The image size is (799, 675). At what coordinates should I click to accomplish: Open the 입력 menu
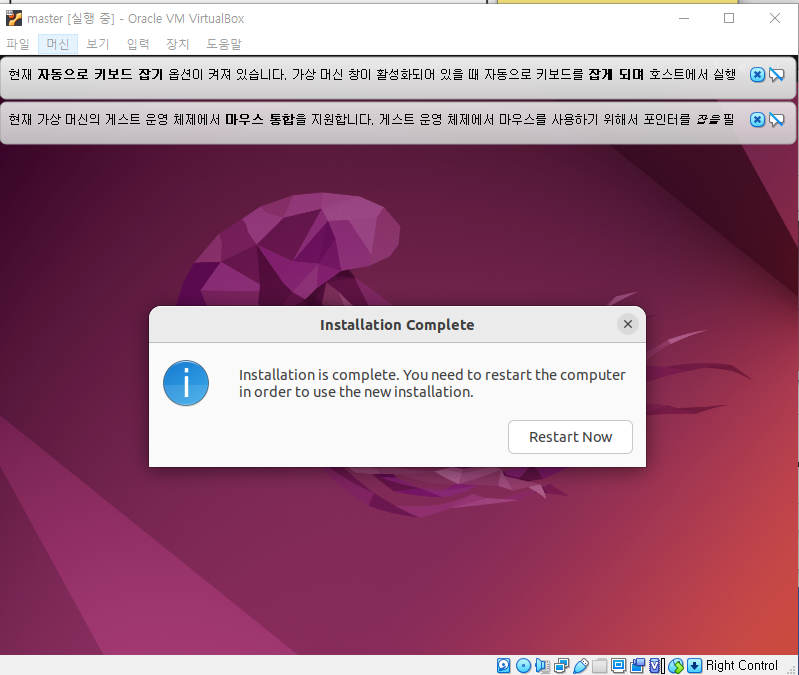tap(138, 44)
